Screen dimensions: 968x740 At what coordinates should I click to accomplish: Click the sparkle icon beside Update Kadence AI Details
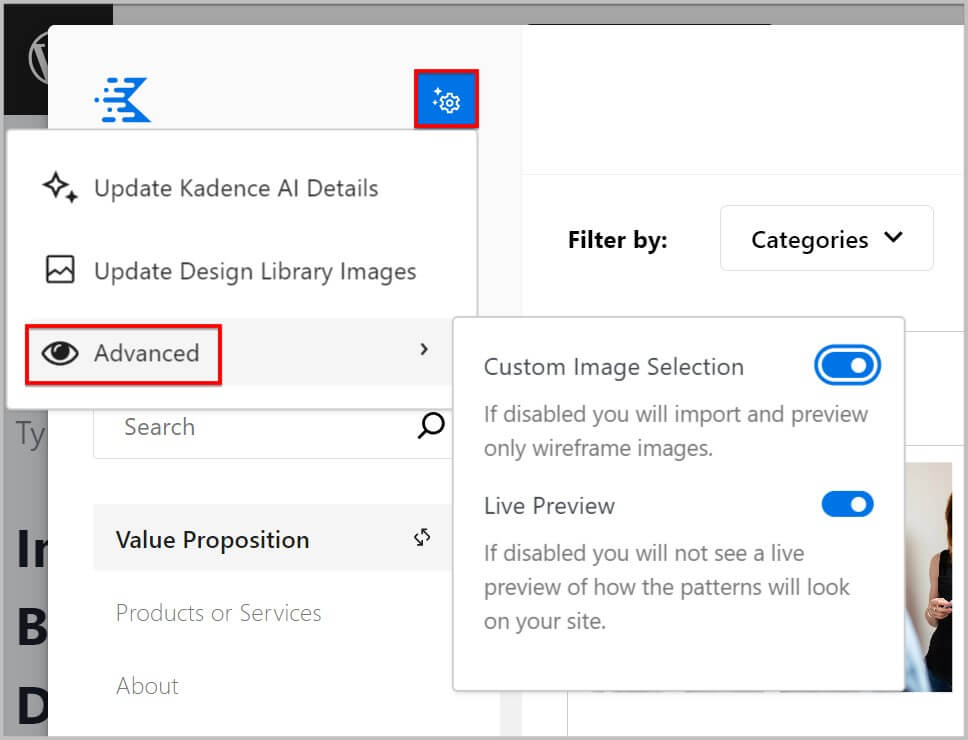coord(60,188)
